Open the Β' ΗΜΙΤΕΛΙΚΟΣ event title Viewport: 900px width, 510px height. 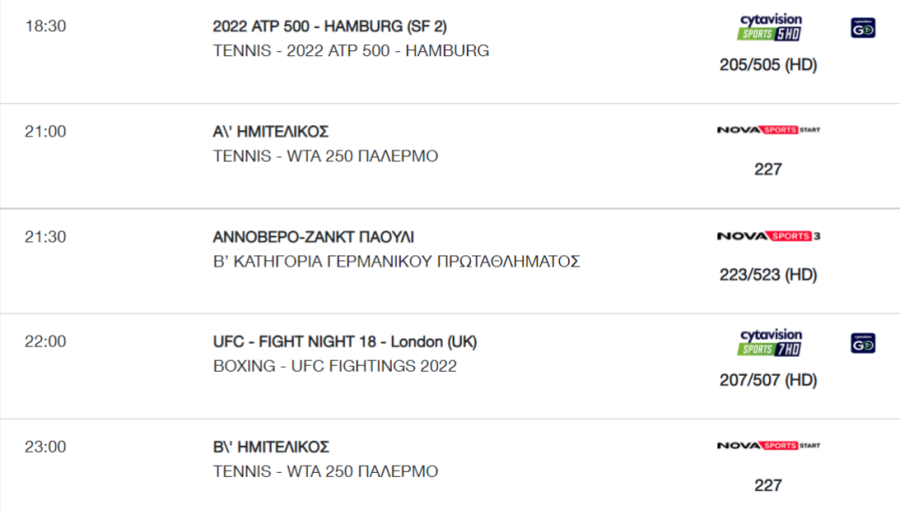(270, 447)
